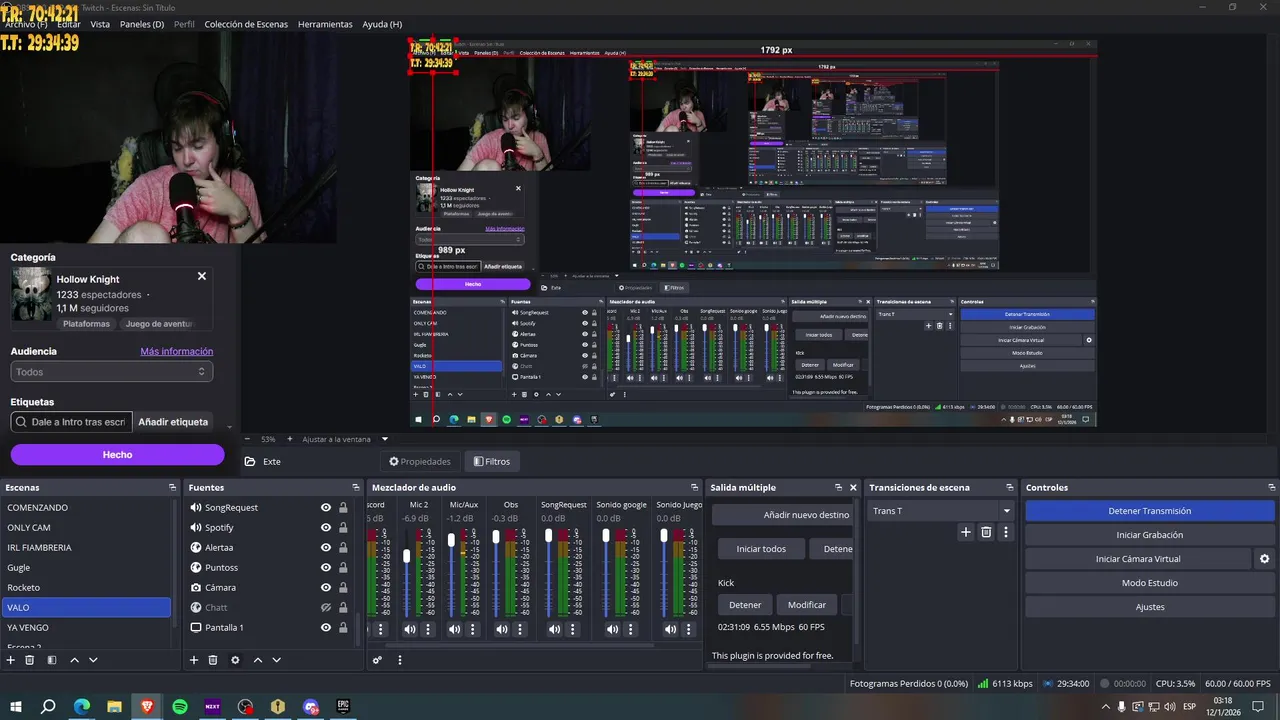Open source properties gear in Fuentes toolbar
Viewport: 1280px width, 720px height.
point(235,660)
